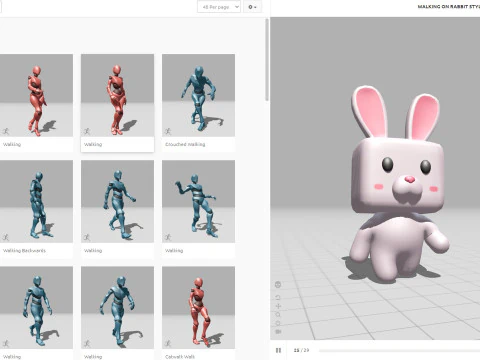Click the video camera icon in viewer

[278, 332]
